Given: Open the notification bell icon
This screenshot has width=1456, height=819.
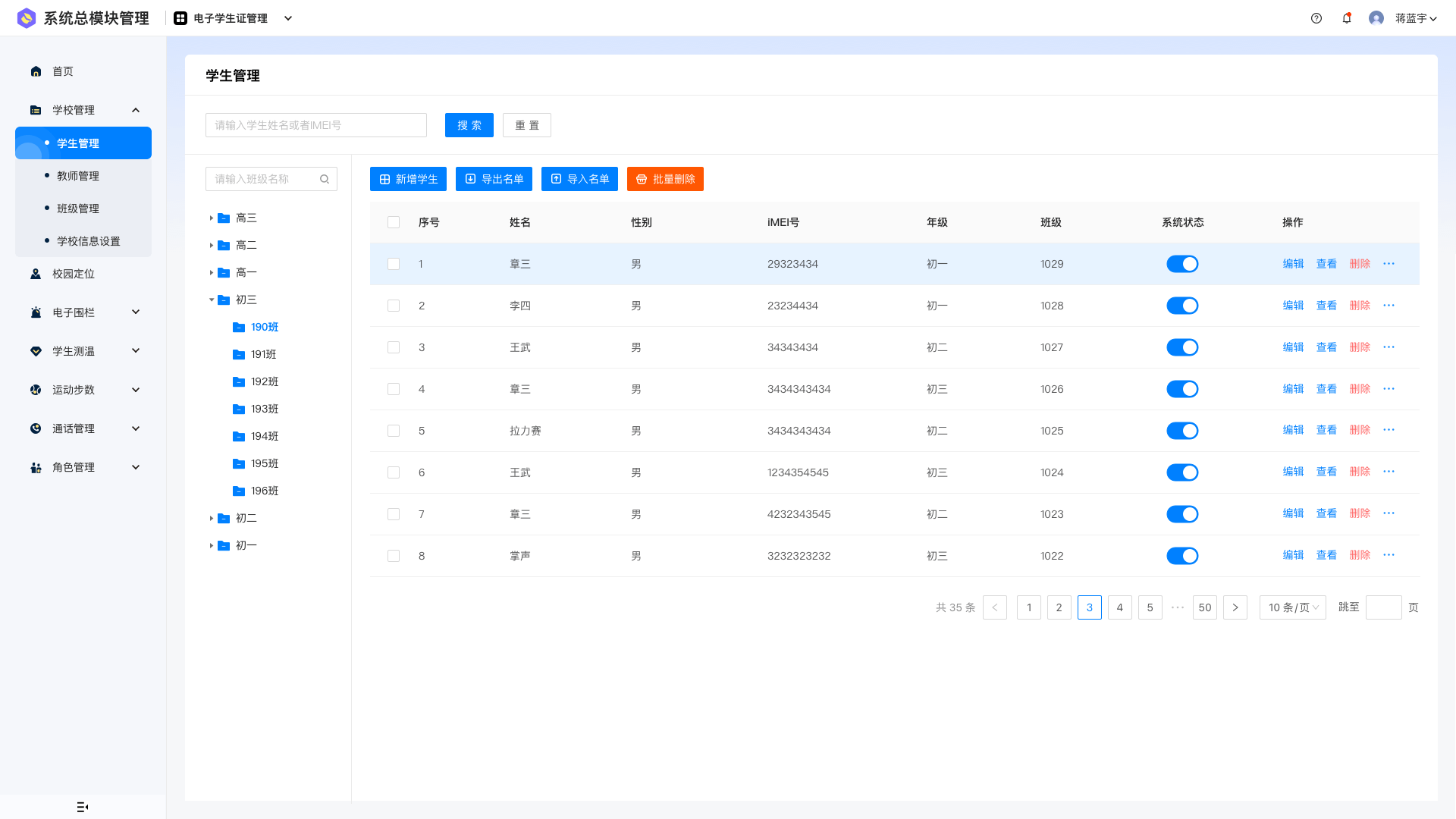Looking at the screenshot, I should coord(1347,18).
